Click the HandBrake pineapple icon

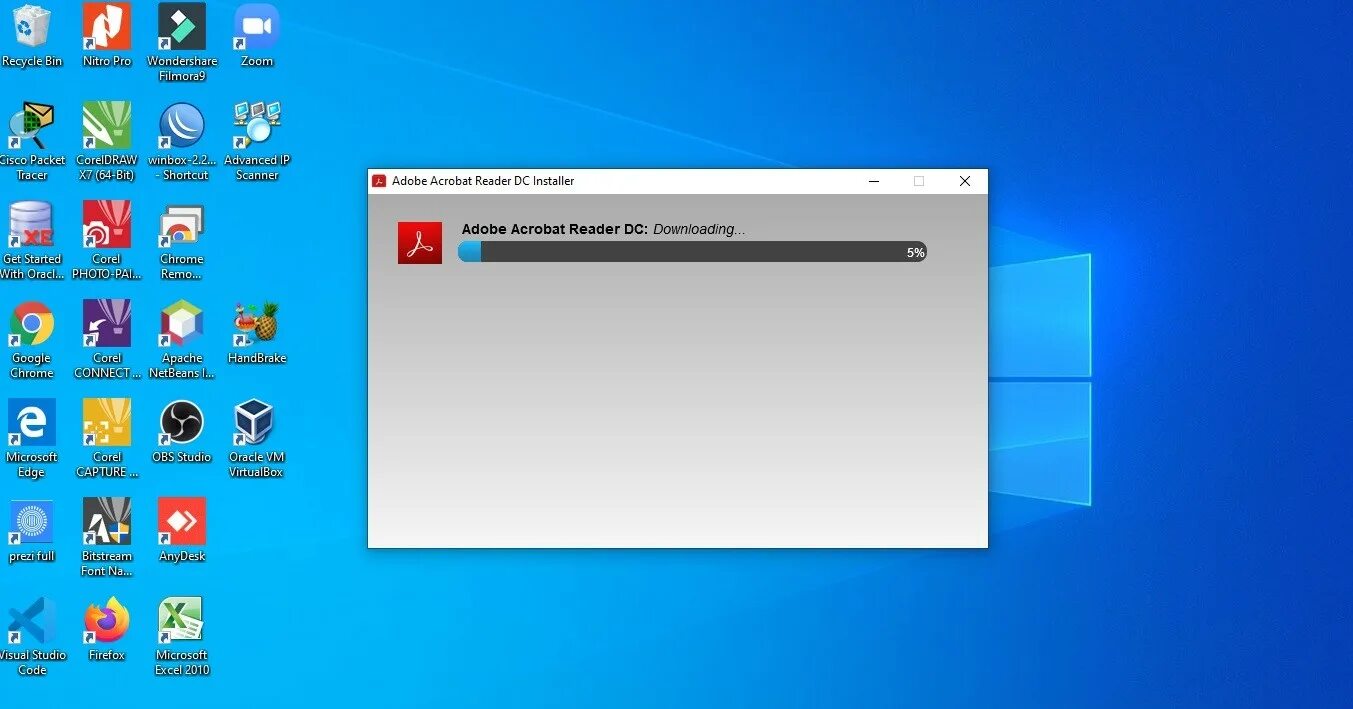[257, 324]
